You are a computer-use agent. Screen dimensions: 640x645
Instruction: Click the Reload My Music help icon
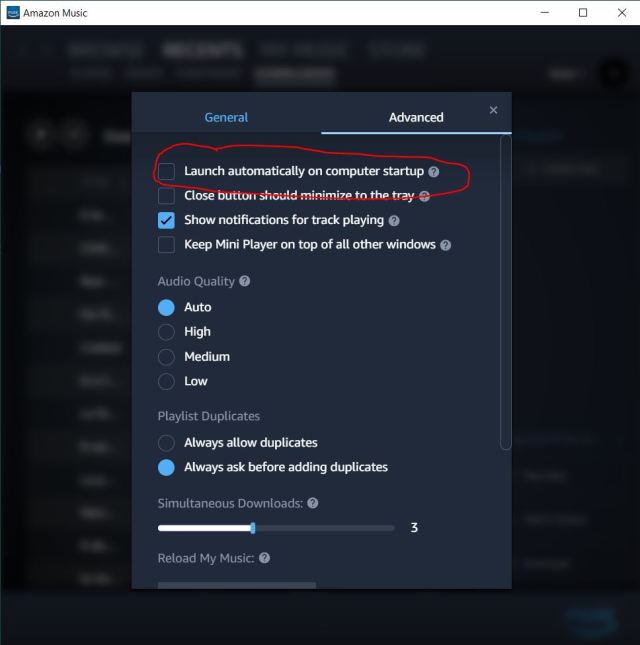tap(264, 558)
